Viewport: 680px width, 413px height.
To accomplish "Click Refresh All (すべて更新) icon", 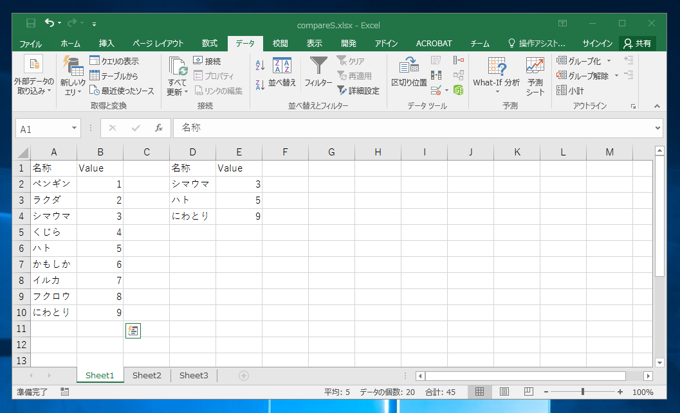I will pyautogui.click(x=178, y=66).
